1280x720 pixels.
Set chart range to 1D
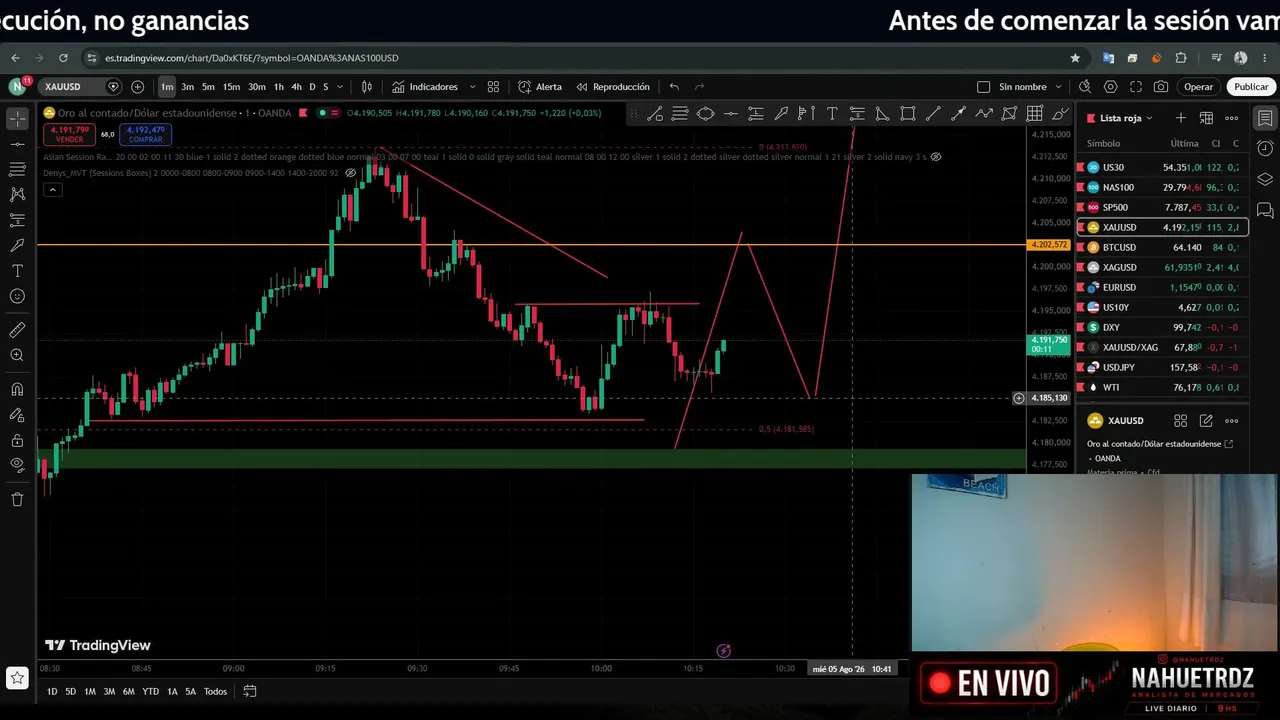click(x=52, y=691)
